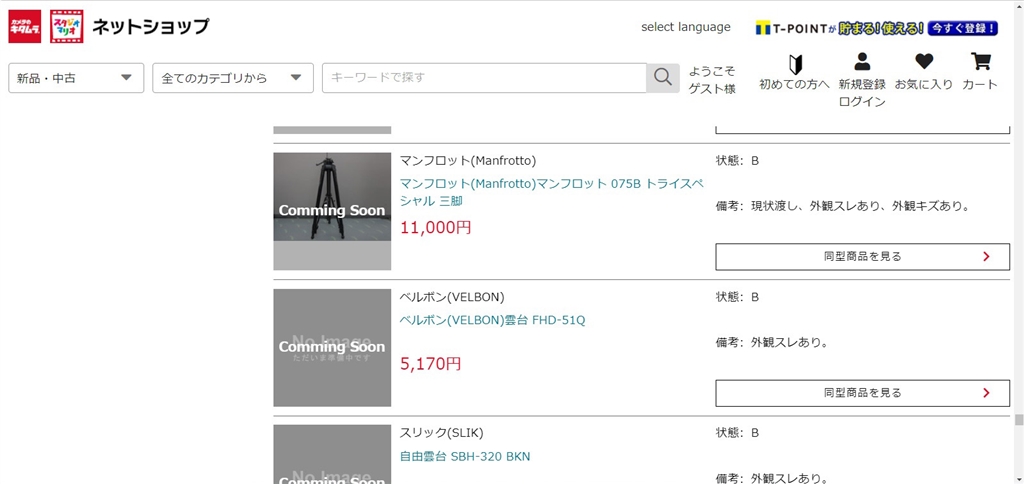Expand the 新品・中古 condition dropdown
The image size is (1024, 484).
pos(76,78)
